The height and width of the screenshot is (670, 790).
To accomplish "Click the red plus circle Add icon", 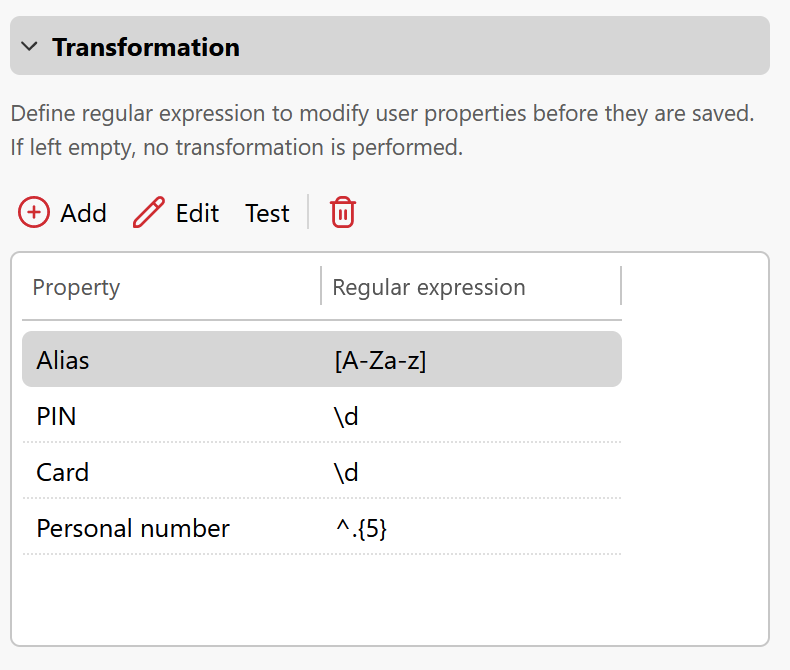I will coord(34,212).
